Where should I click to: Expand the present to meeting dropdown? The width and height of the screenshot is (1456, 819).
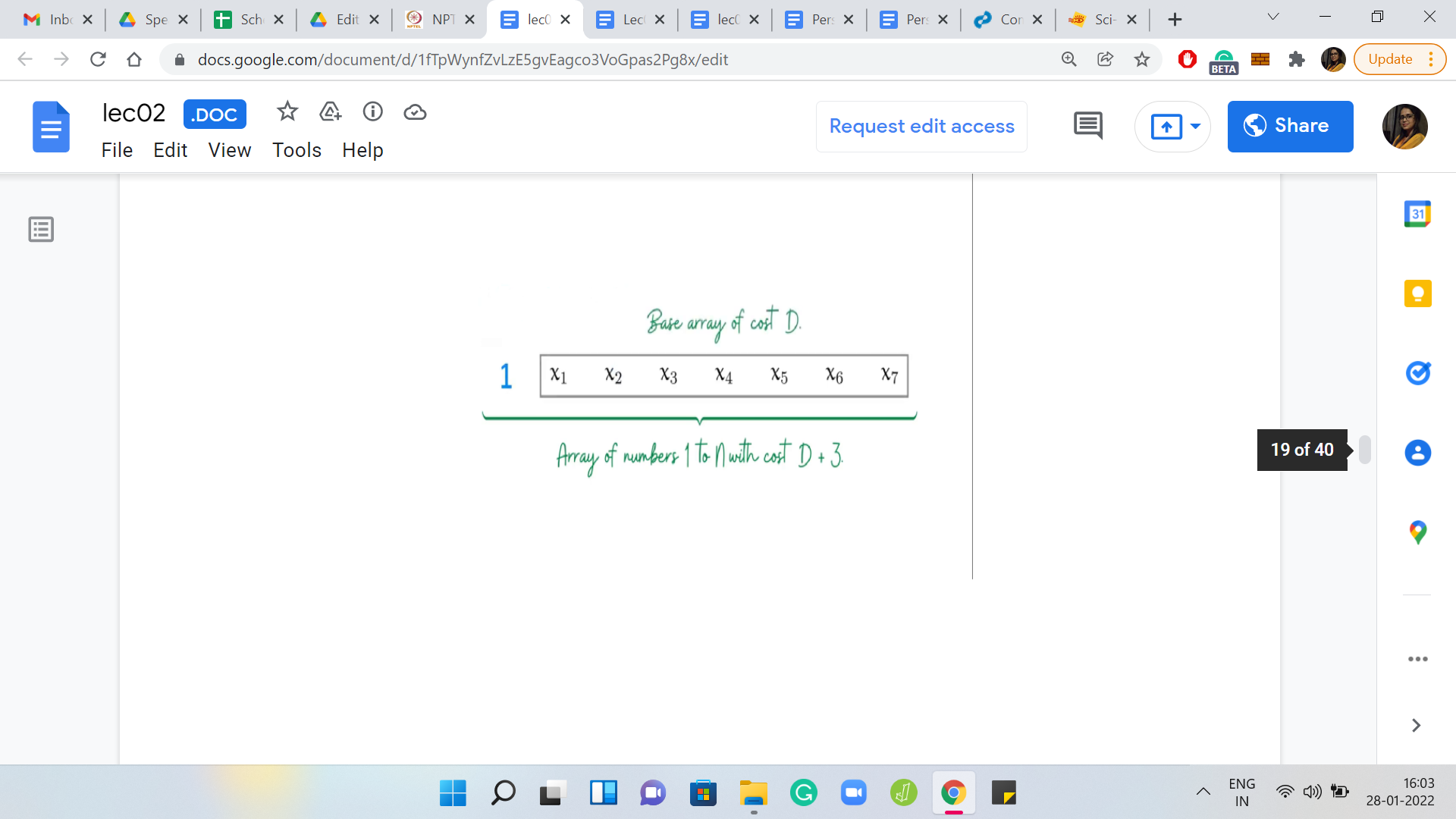click(1195, 126)
